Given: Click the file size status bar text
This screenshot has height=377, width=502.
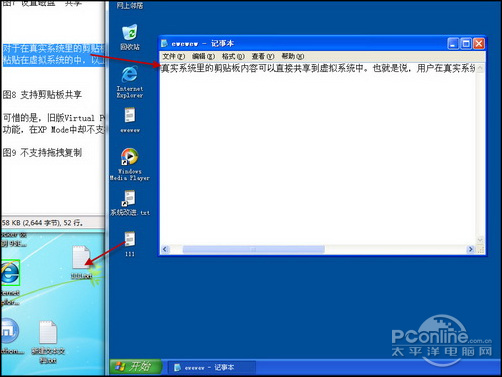Looking at the screenshot, I should (x=42, y=223).
